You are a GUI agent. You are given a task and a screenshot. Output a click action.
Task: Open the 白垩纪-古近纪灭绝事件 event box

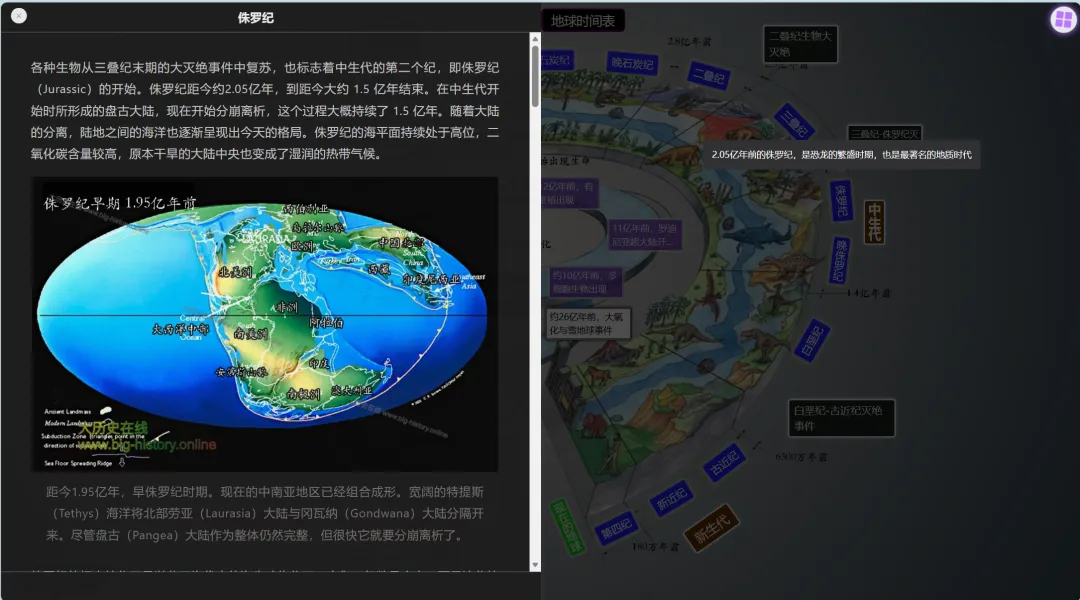click(841, 418)
